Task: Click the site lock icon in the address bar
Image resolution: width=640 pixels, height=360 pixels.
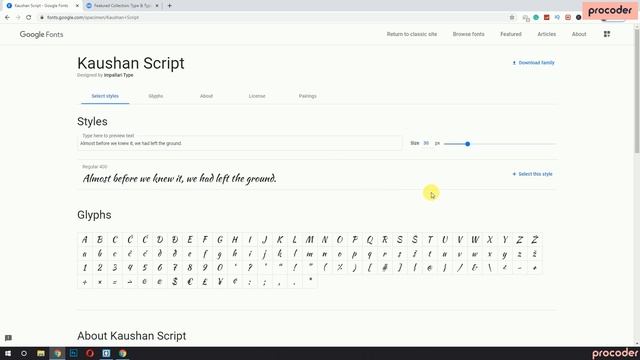Action: [42, 18]
